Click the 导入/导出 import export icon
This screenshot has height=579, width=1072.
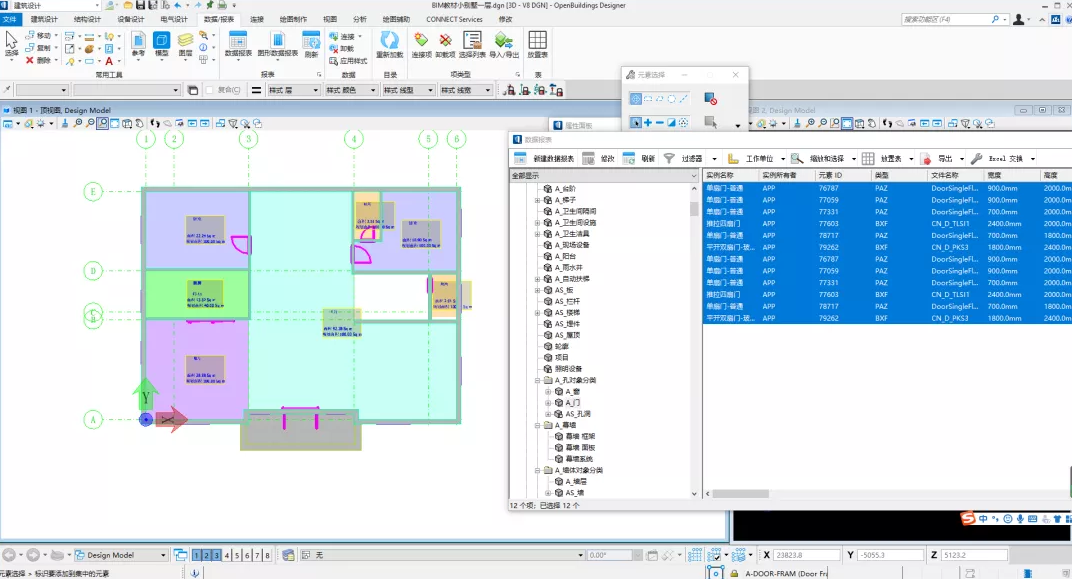coord(504,44)
